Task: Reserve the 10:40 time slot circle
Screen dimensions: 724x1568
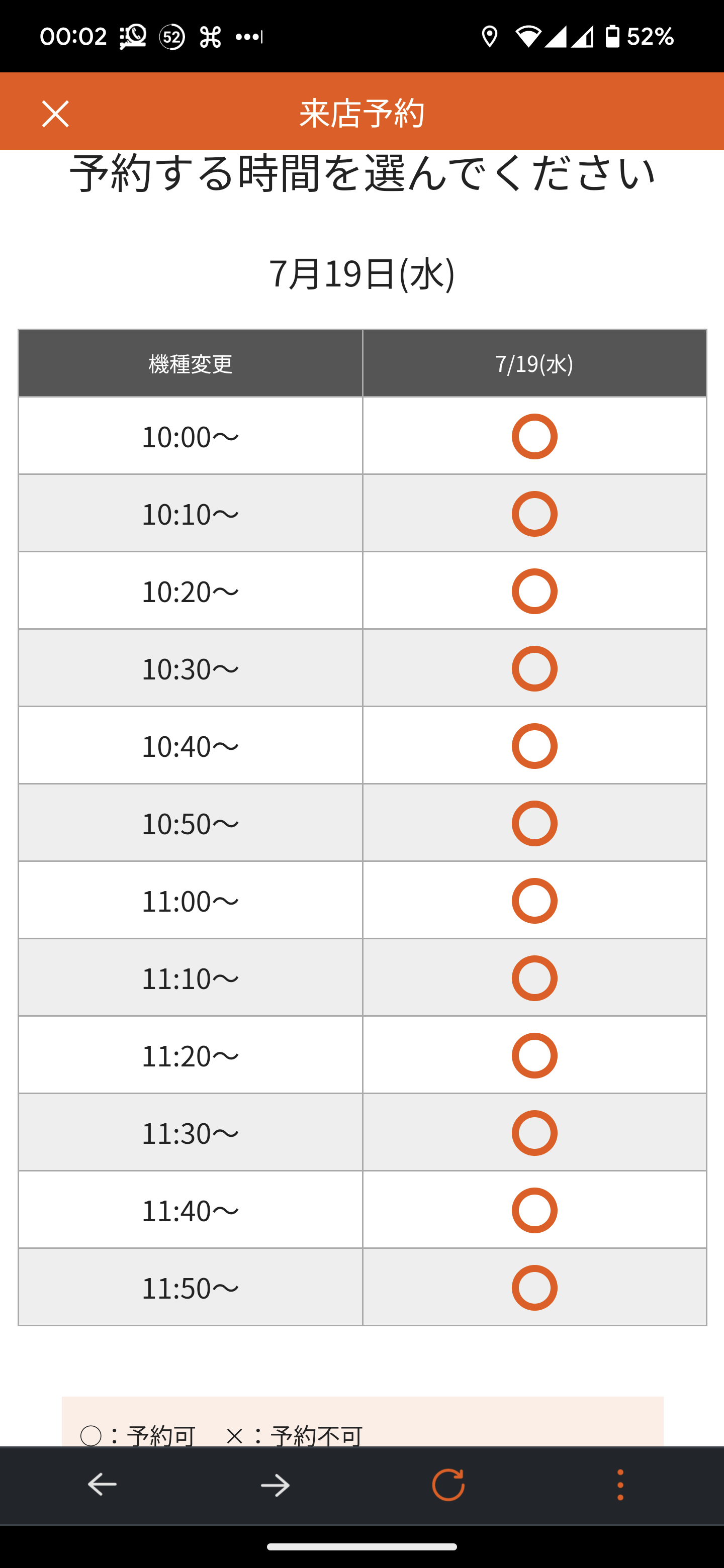Action: [534, 746]
